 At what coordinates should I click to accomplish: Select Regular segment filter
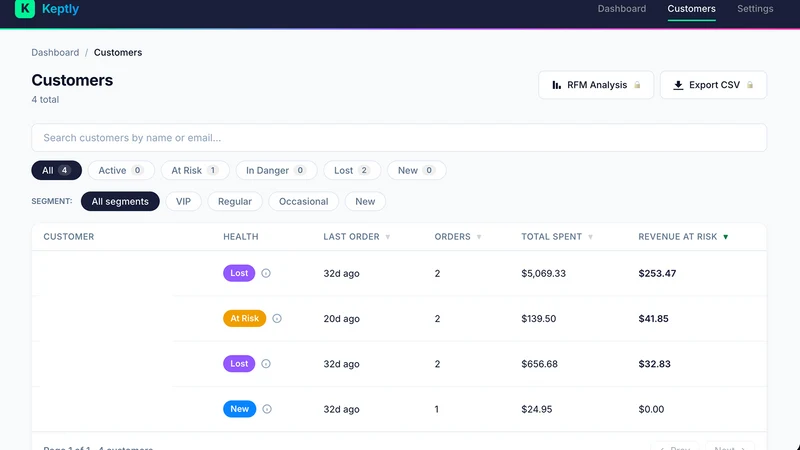click(x=235, y=202)
